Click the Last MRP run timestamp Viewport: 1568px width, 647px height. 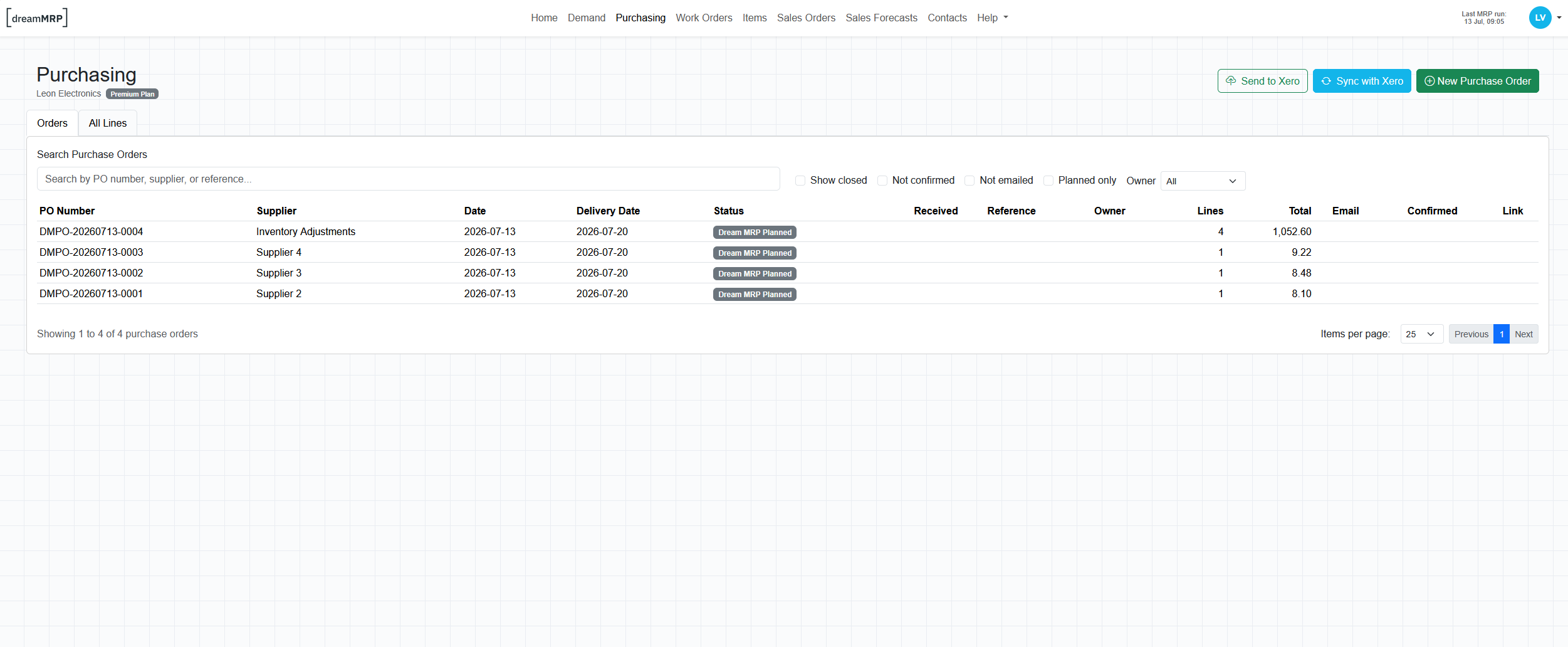[1483, 18]
